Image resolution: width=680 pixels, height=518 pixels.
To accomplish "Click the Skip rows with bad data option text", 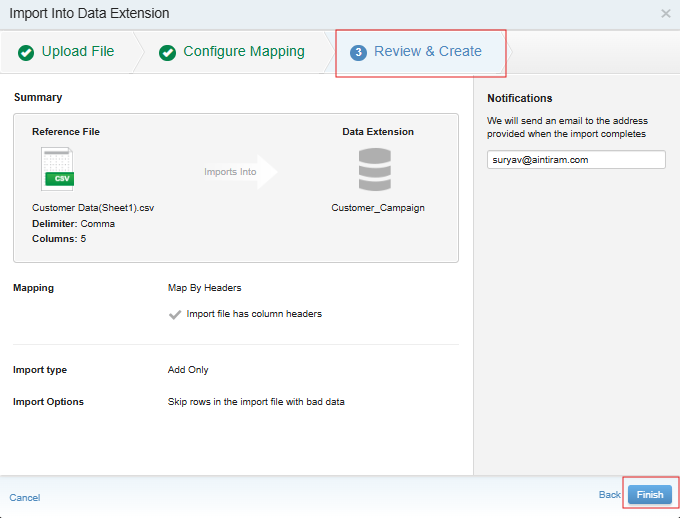I will point(260,402).
